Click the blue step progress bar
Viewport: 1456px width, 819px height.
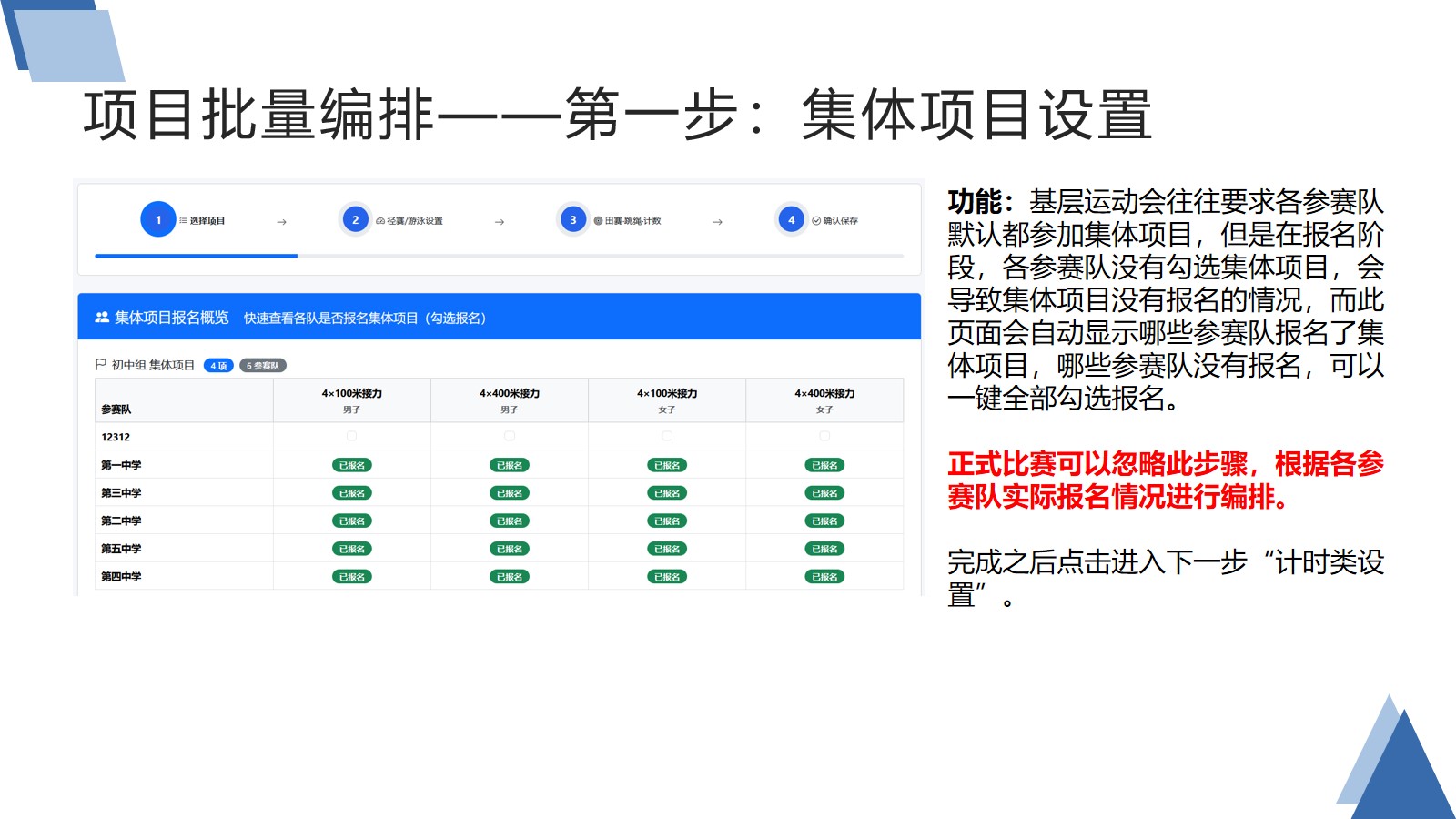click(x=196, y=256)
